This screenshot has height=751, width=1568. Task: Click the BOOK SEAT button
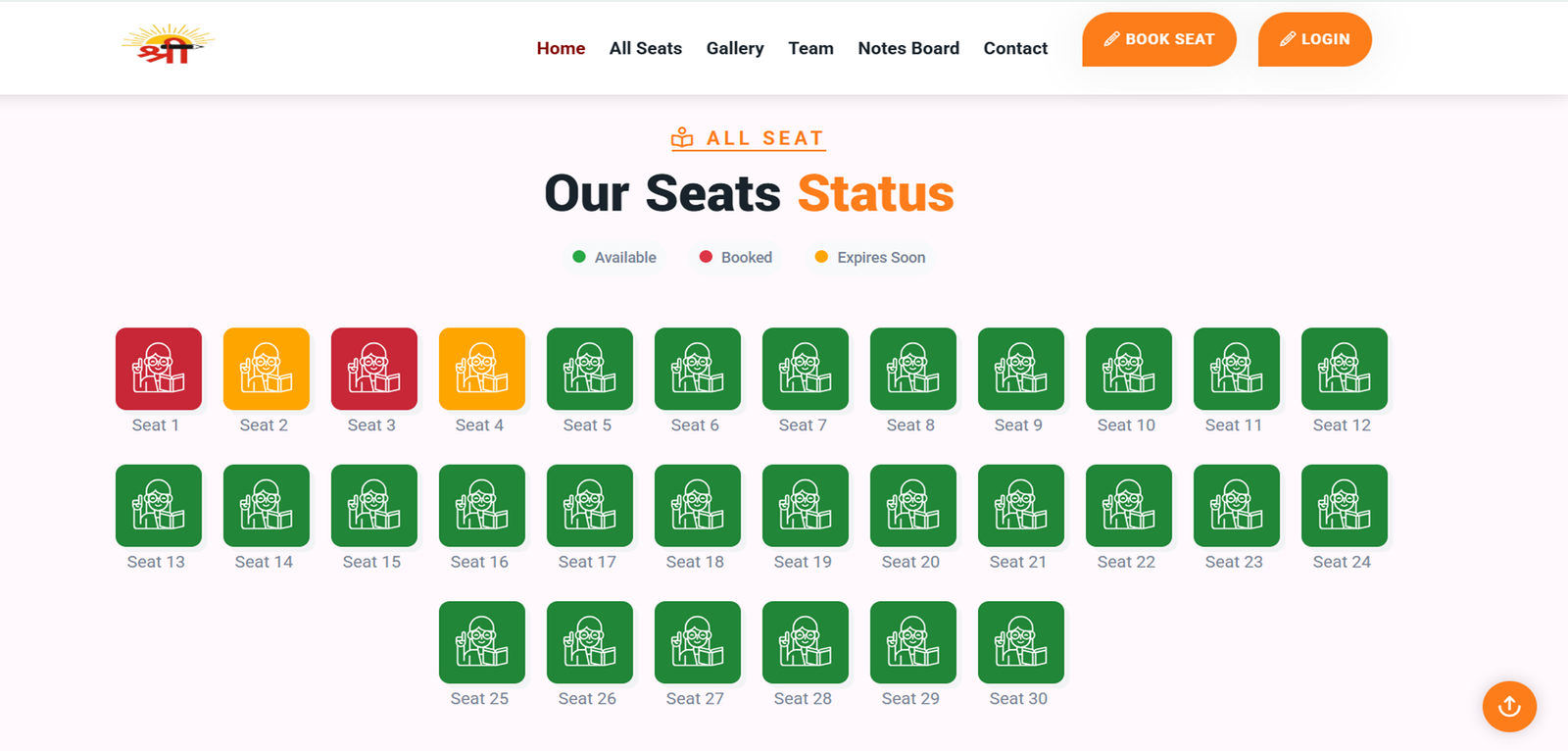[1158, 39]
